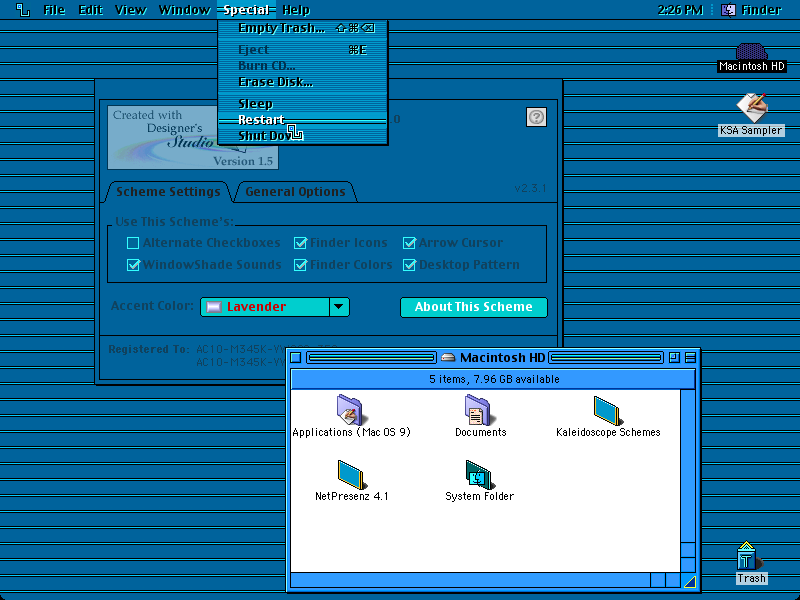Open the View menu
The image size is (800, 600).
click(131, 10)
